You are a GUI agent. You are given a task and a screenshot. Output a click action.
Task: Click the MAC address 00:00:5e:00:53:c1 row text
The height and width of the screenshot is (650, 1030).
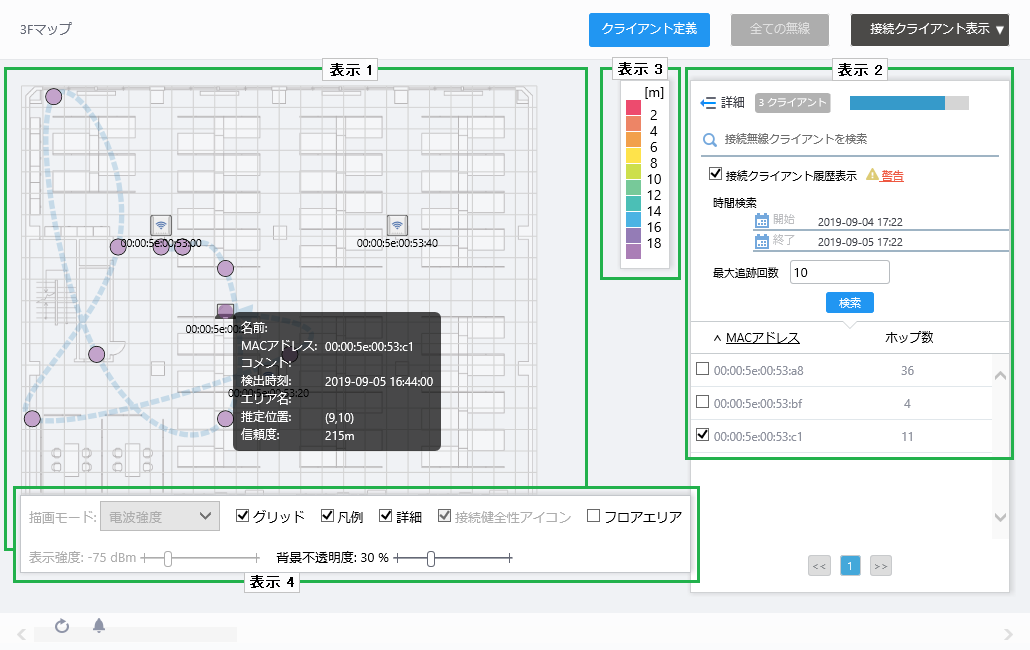click(757, 436)
